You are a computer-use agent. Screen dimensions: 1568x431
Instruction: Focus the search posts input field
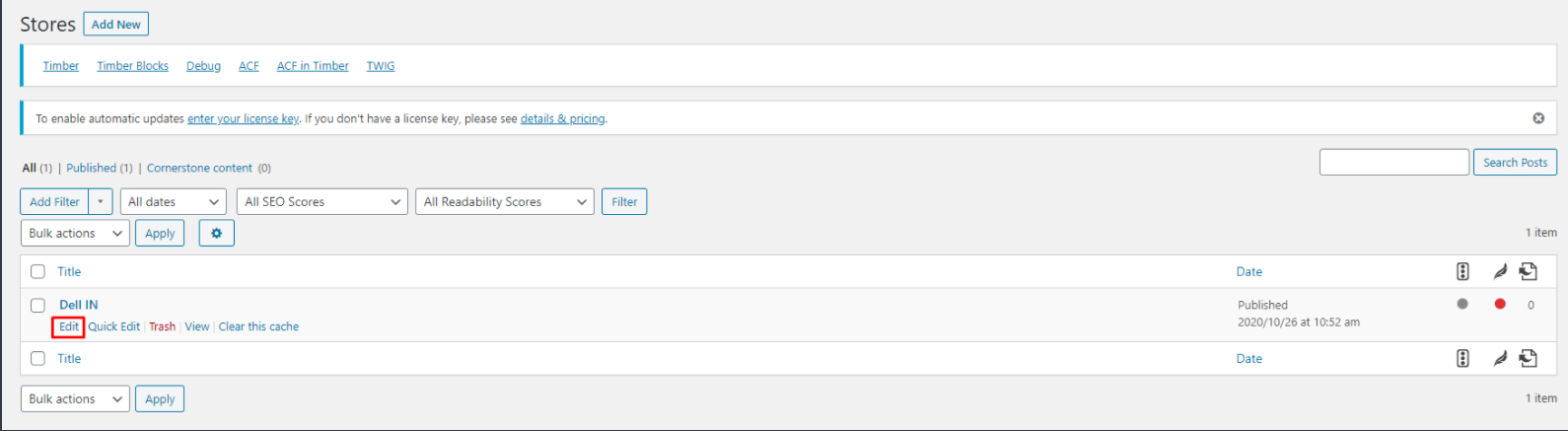(x=1393, y=162)
